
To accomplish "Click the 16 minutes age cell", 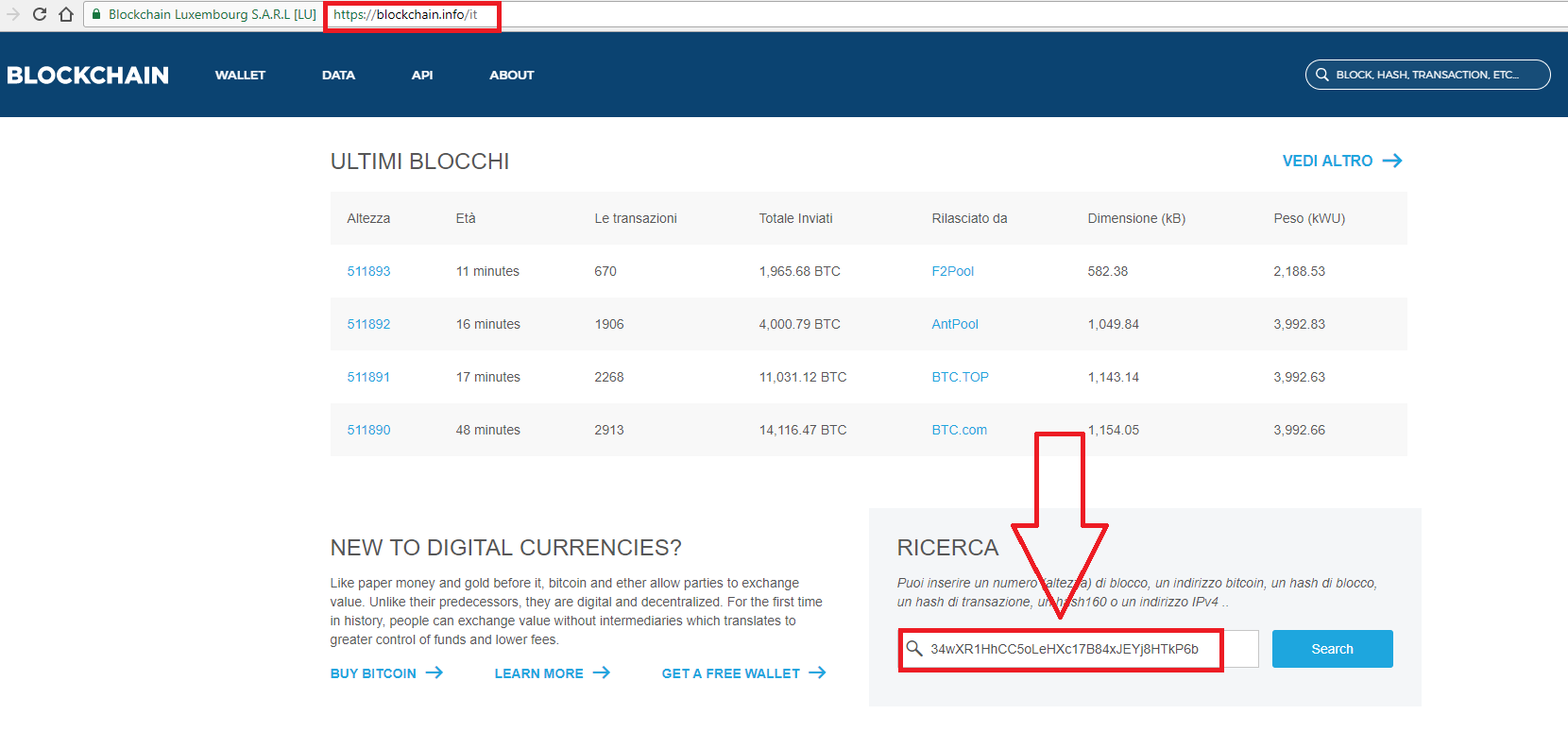I will click(487, 324).
